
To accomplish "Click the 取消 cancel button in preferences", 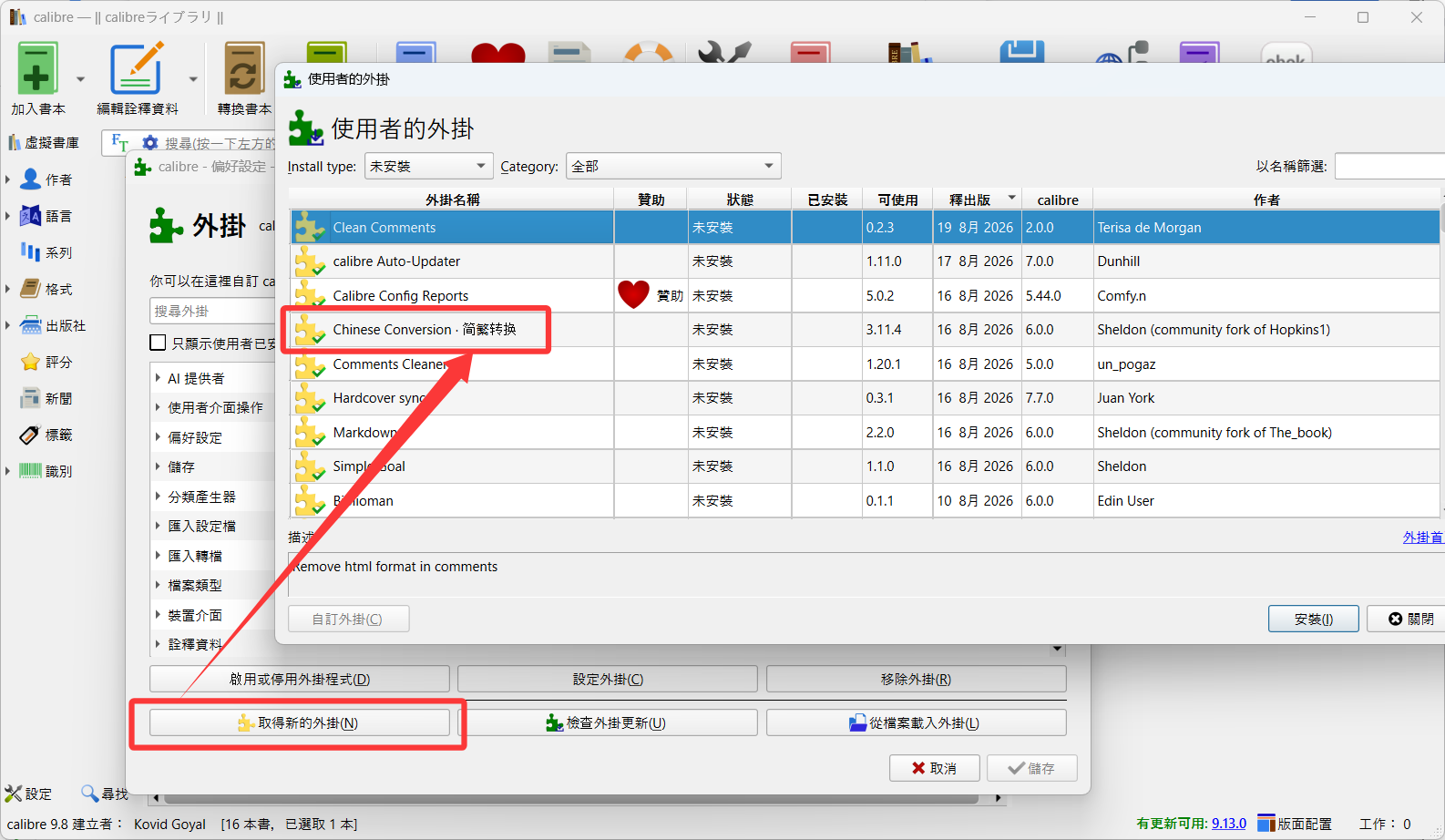I will 935,768.
